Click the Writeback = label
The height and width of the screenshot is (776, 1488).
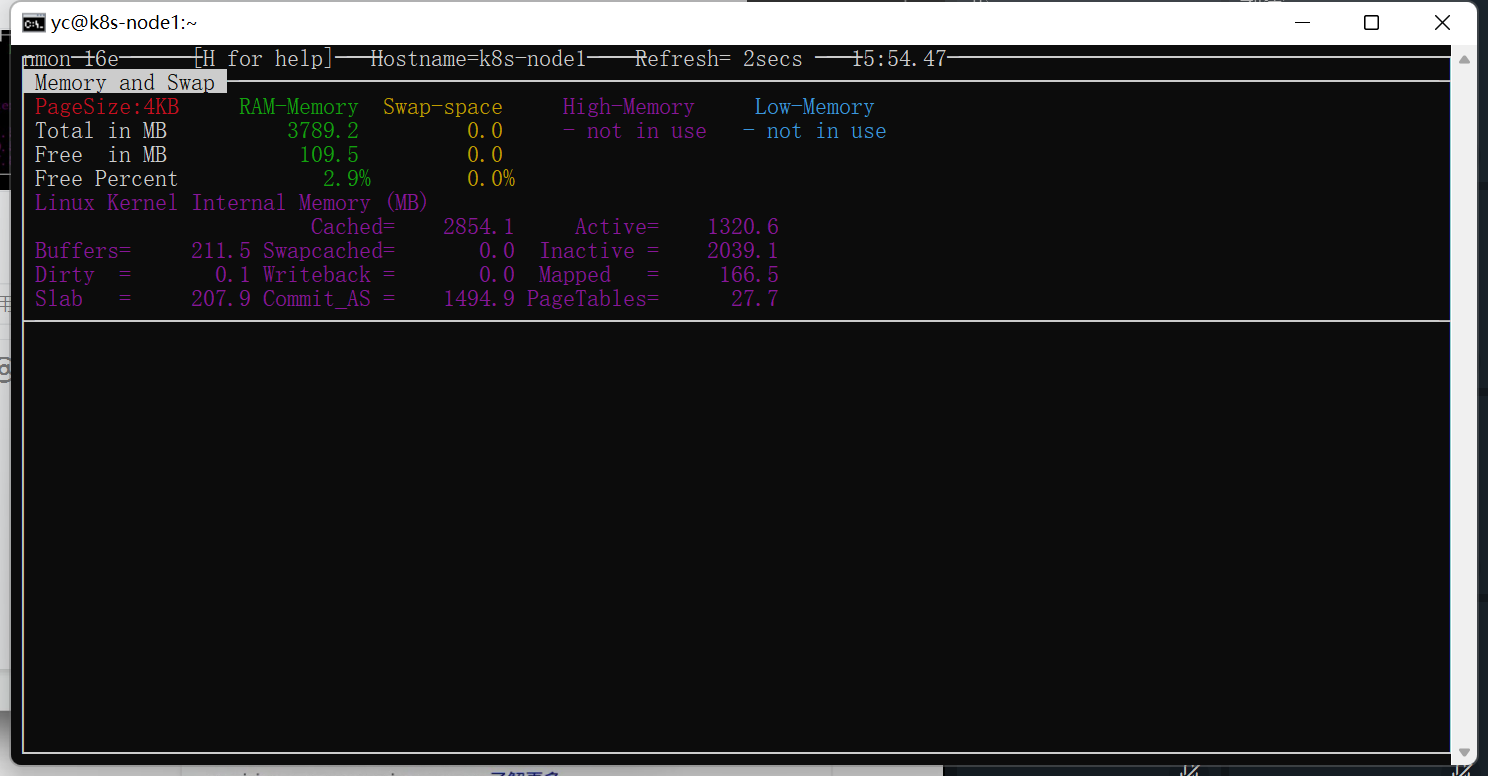click(329, 275)
